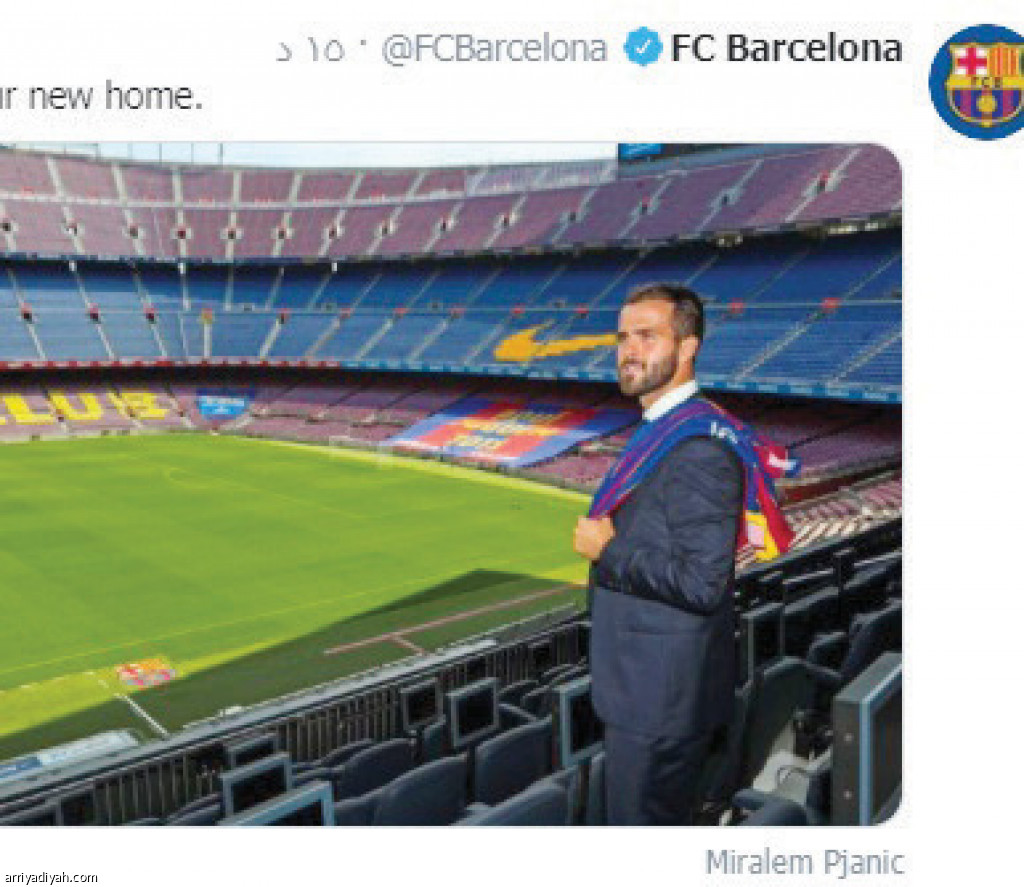Open the FC Barcelona crest profile avatar
The height and width of the screenshot is (887, 1024).
[977, 82]
